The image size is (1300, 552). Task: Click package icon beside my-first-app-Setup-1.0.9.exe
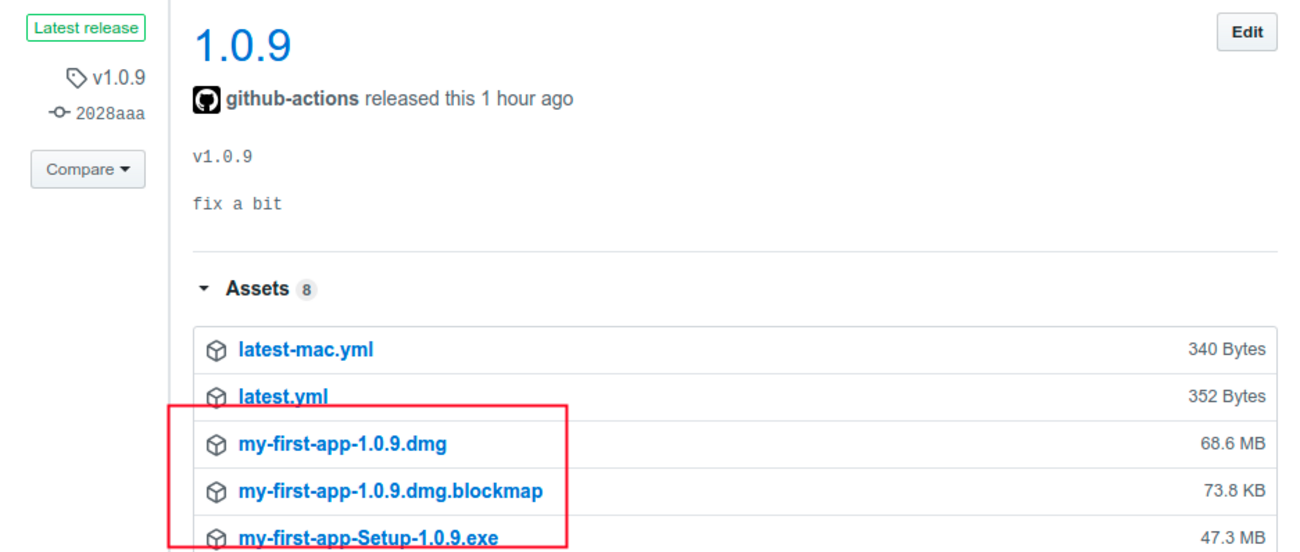pos(216,539)
